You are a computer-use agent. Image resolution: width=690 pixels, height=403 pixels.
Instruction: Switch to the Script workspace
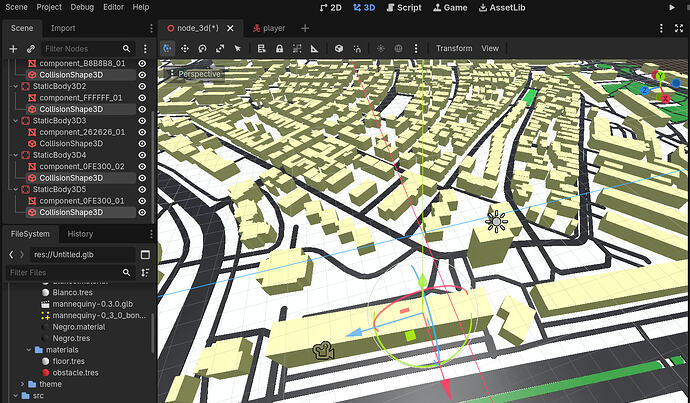402,7
